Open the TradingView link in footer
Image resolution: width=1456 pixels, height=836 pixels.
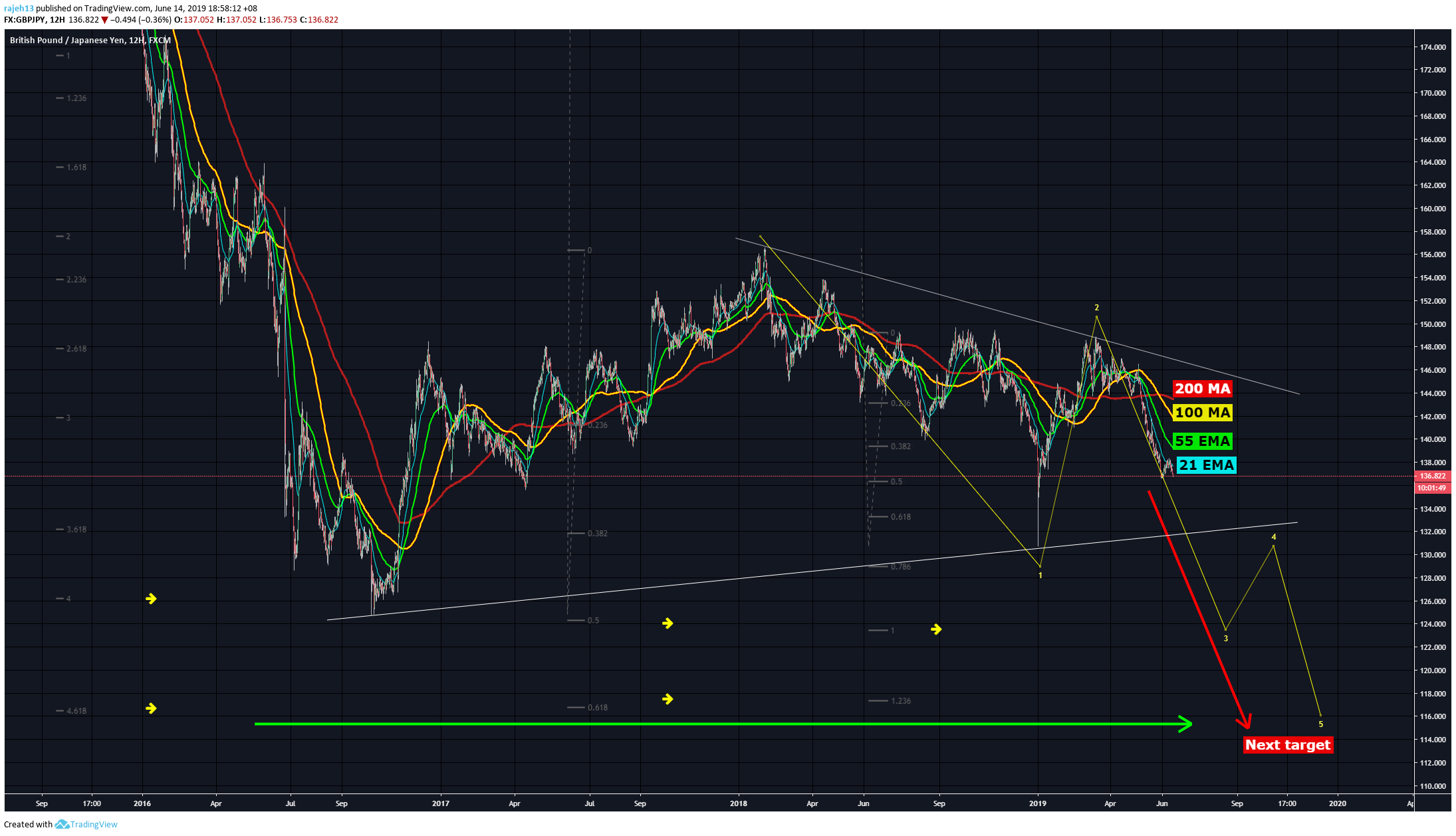[94, 825]
